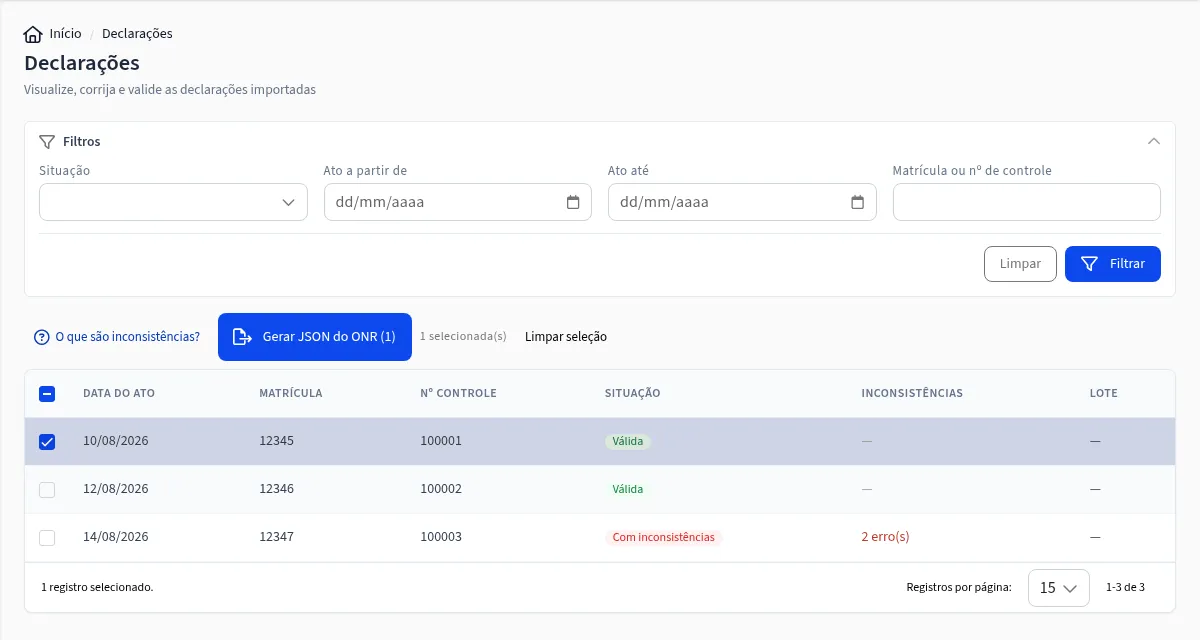Click the Ato a partir de date field
1200x640 pixels.
click(458, 202)
